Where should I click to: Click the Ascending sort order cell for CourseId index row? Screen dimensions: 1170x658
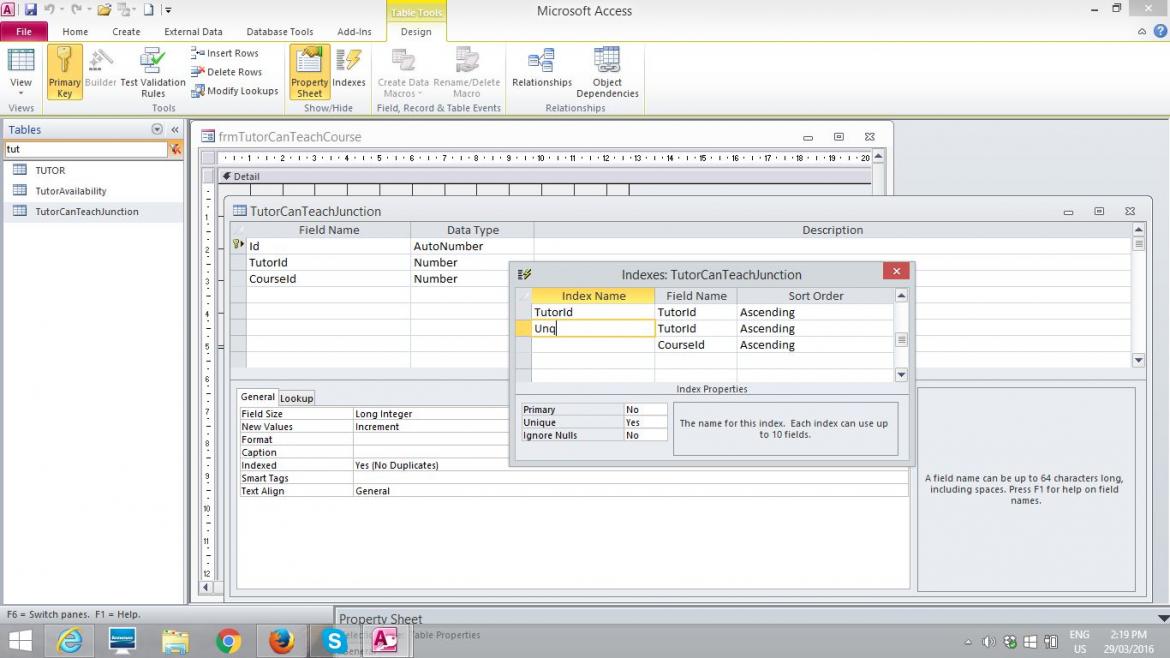coord(815,345)
